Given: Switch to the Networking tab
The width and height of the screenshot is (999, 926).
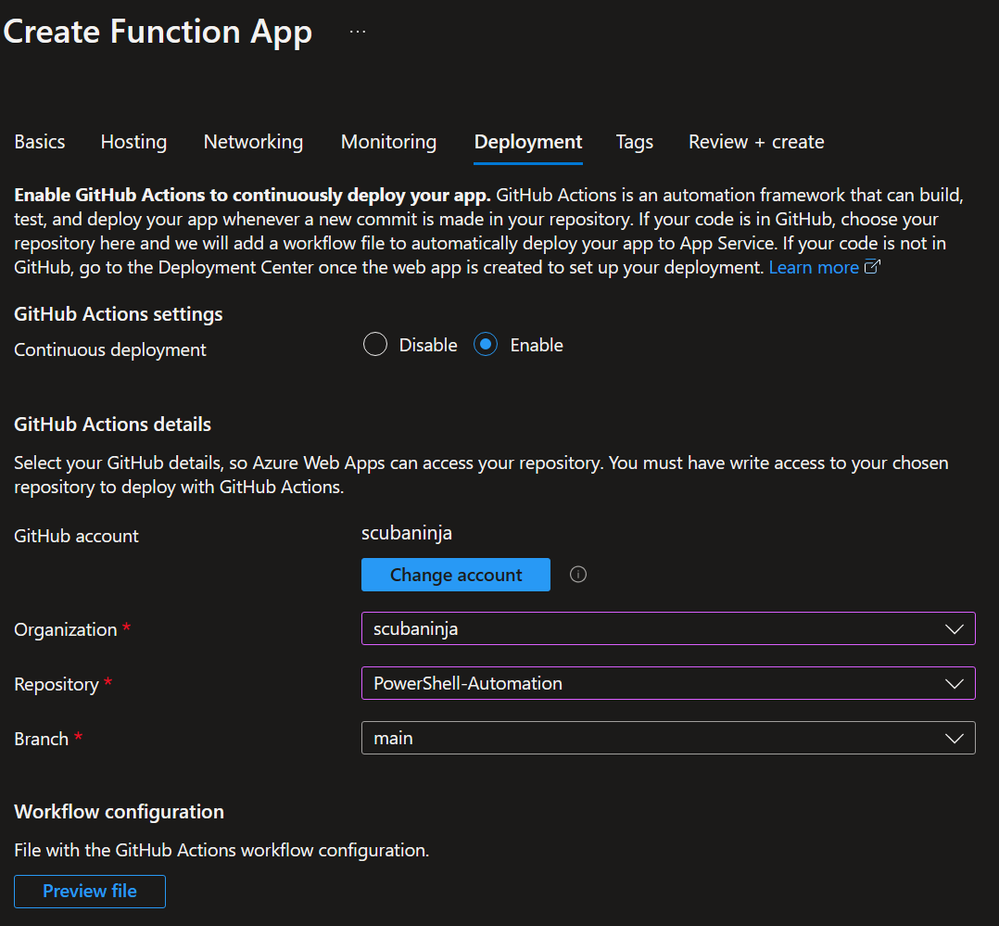Looking at the screenshot, I should tap(254, 141).
